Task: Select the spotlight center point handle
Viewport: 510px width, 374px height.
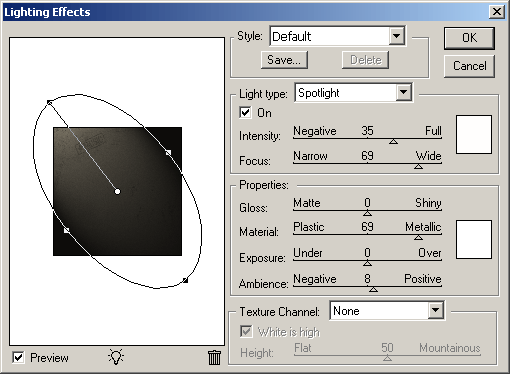Action: click(x=117, y=192)
